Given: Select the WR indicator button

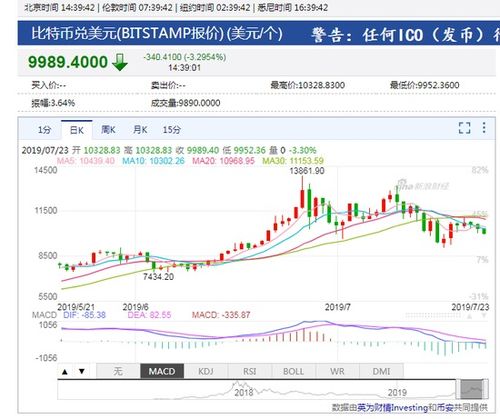Looking at the screenshot, I should [x=337, y=371].
